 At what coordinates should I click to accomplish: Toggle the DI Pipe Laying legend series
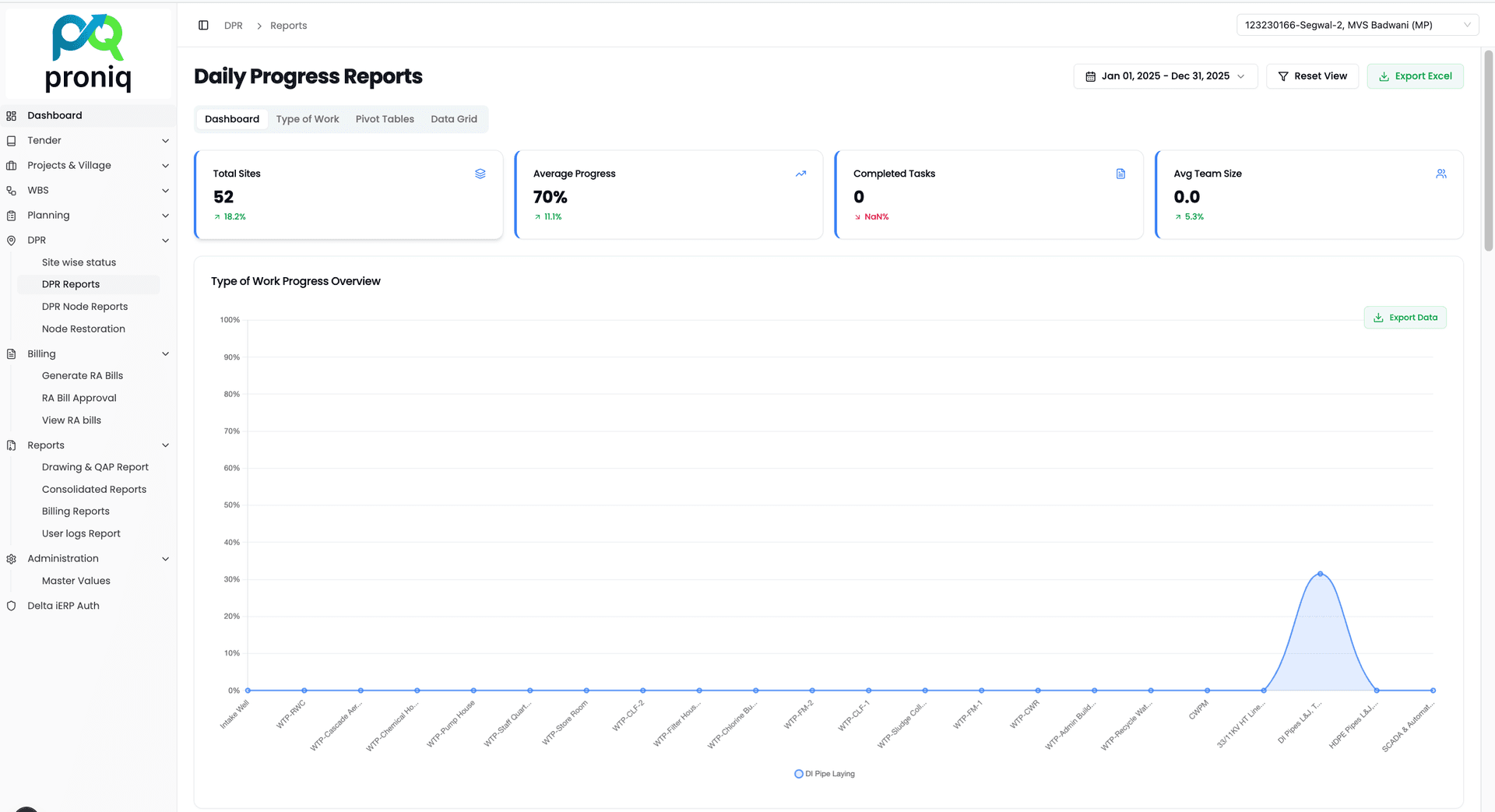pos(825,774)
